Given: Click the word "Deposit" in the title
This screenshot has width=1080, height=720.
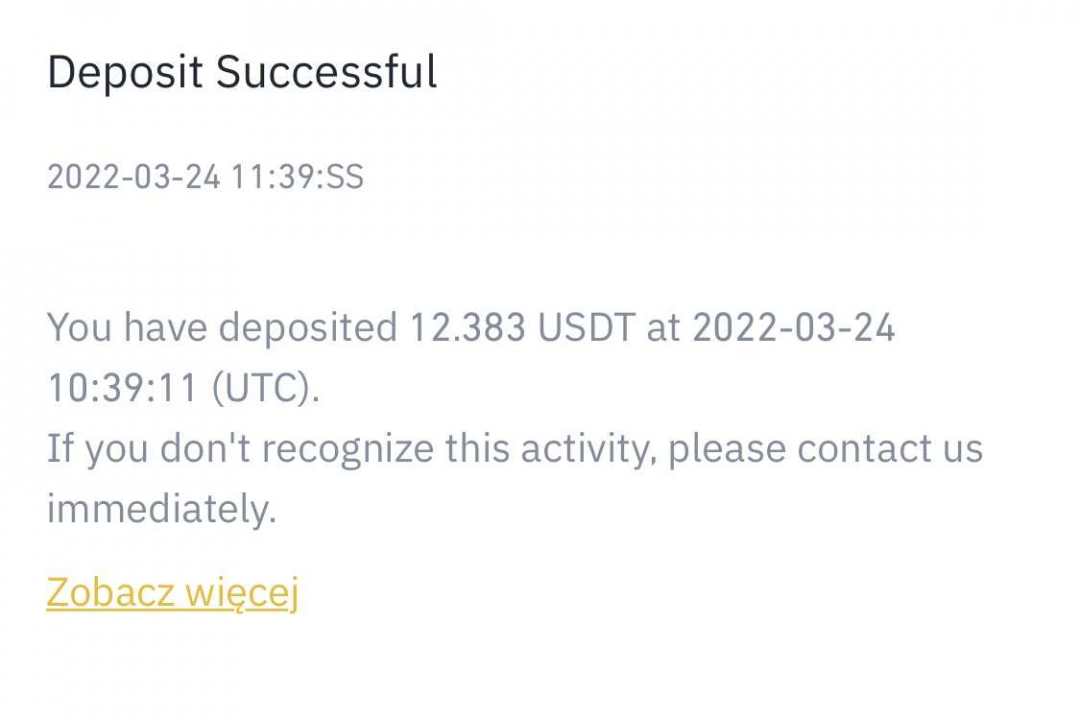Looking at the screenshot, I should 125,74.
